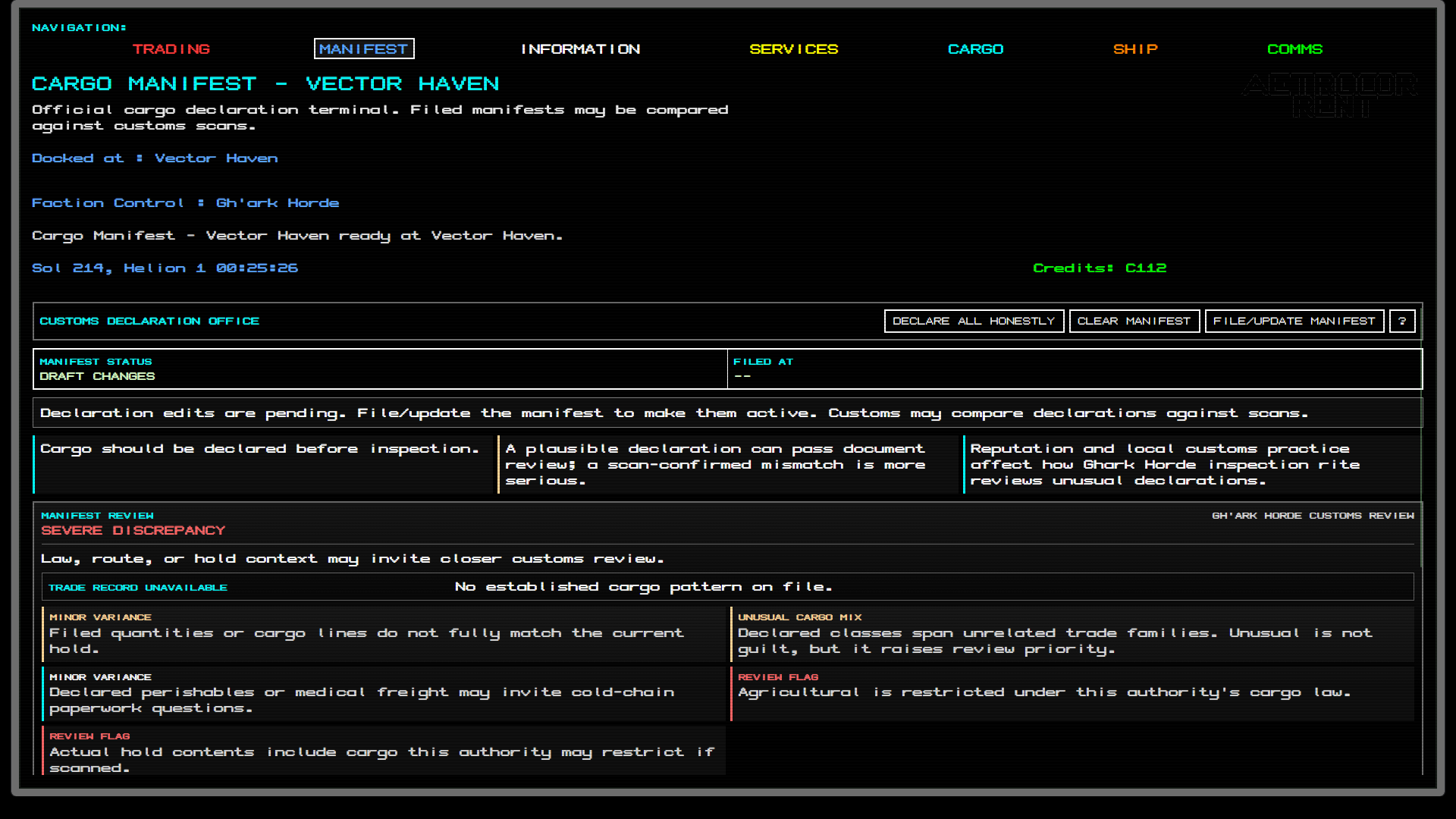Click Faction Control : Gh'ark Horde text

(x=185, y=203)
